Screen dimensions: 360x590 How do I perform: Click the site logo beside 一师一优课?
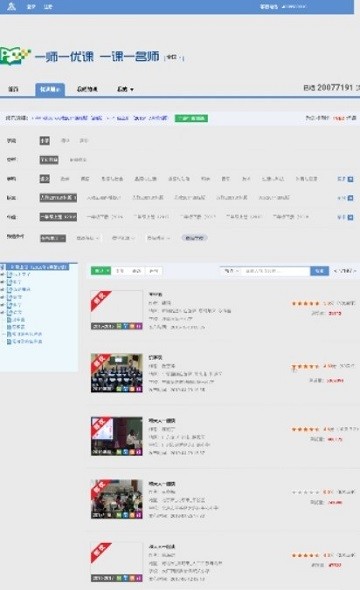[x=15, y=56]
